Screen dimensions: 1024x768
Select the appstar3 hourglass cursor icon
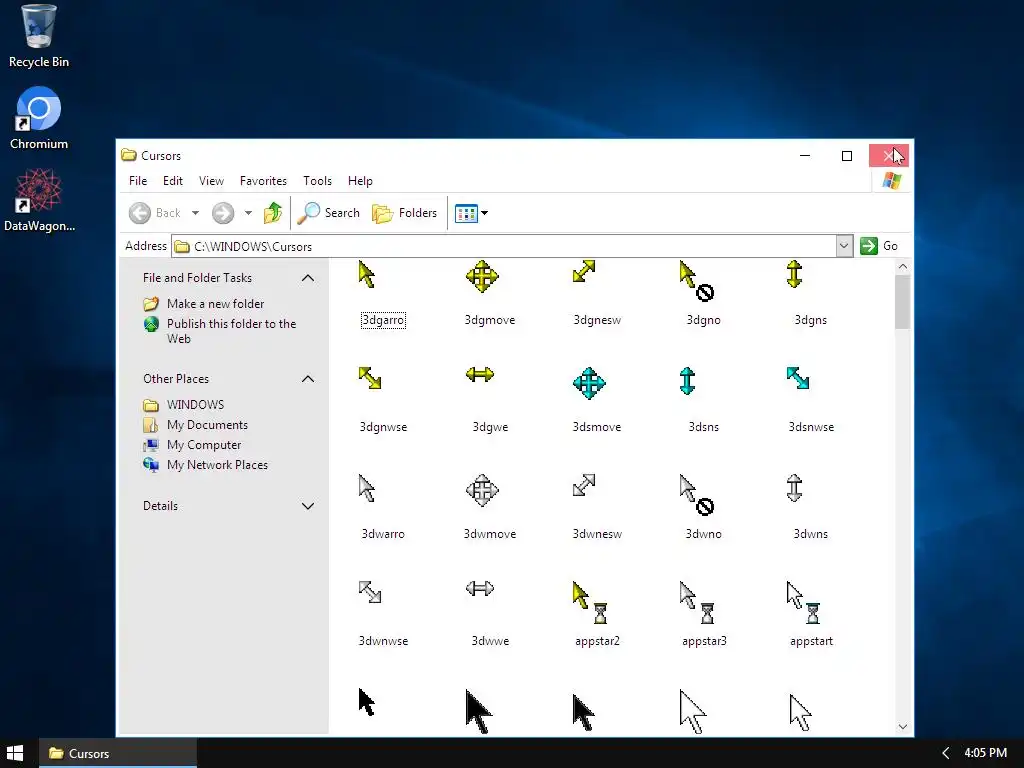pos(697,602)
